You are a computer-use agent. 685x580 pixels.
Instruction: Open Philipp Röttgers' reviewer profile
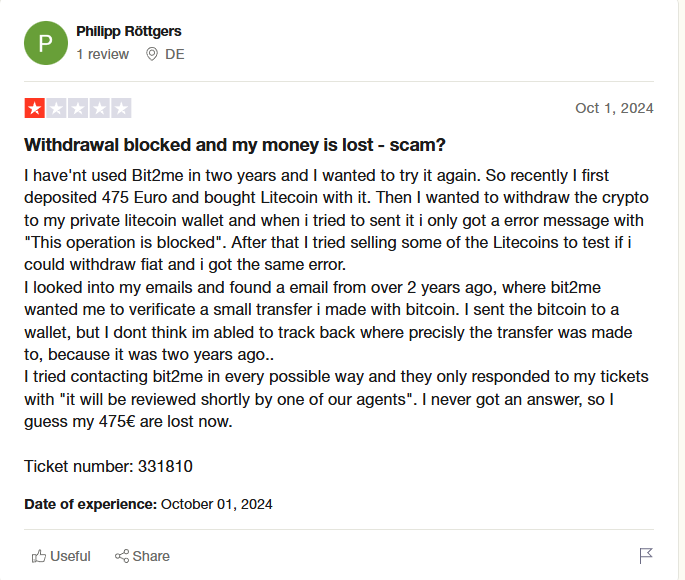point(129,32)
